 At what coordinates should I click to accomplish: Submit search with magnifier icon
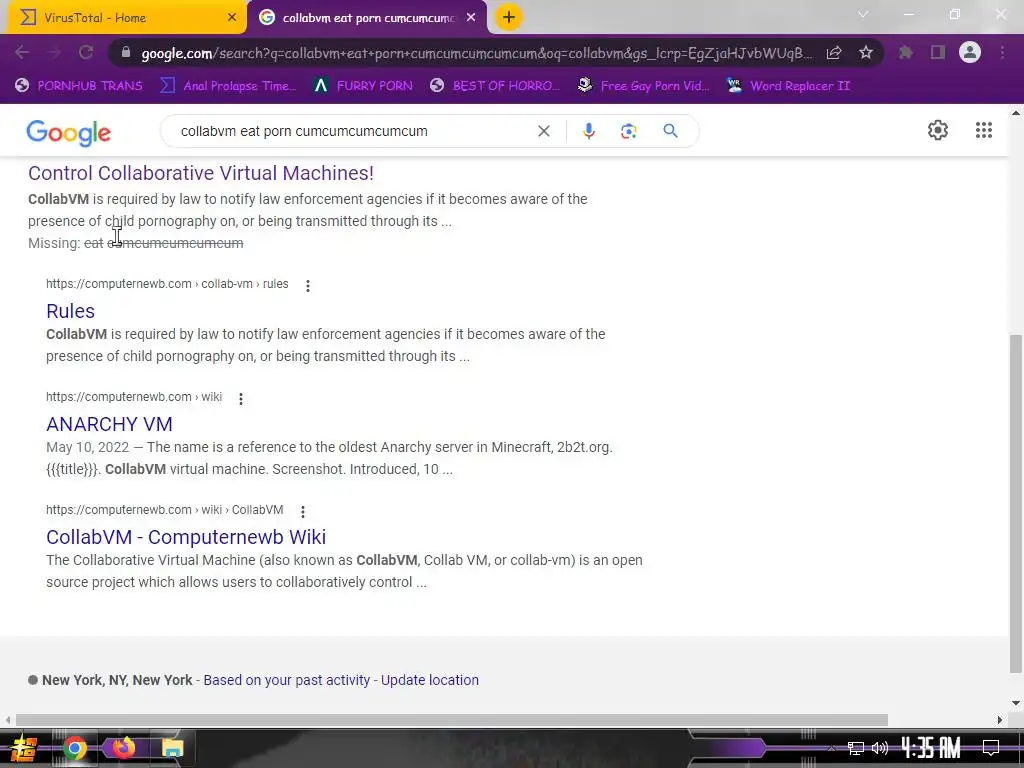670,131
